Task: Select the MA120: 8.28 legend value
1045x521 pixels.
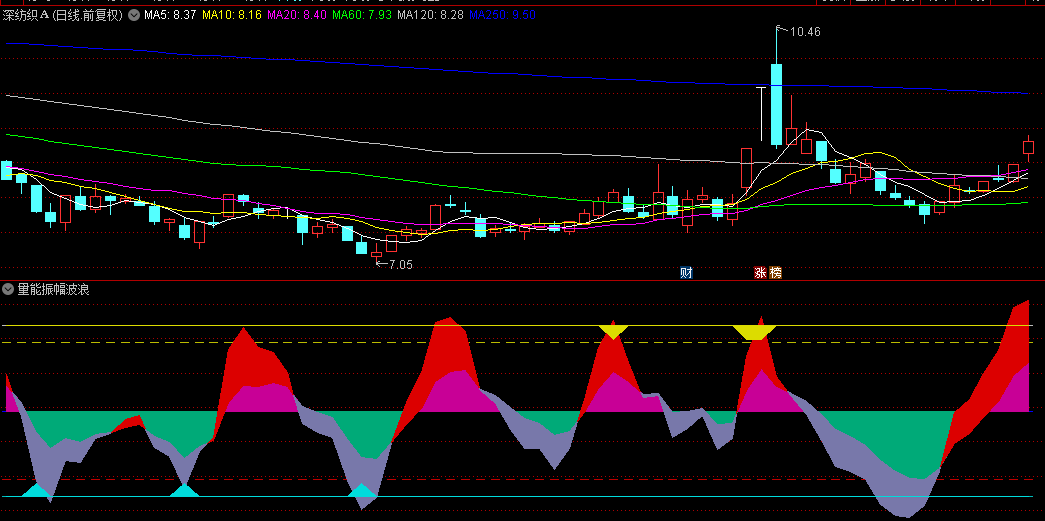Action: click(430, 15)
